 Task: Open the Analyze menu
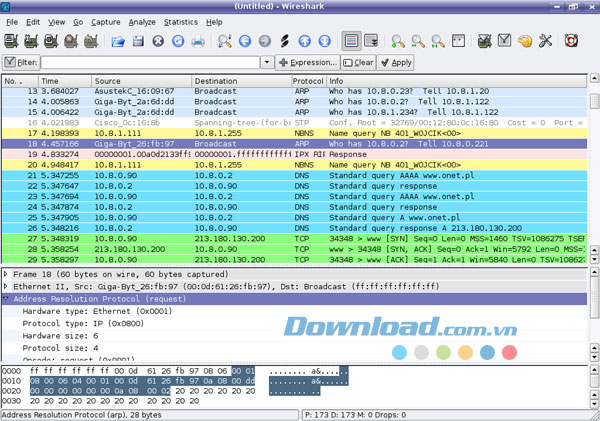point(142,22)
